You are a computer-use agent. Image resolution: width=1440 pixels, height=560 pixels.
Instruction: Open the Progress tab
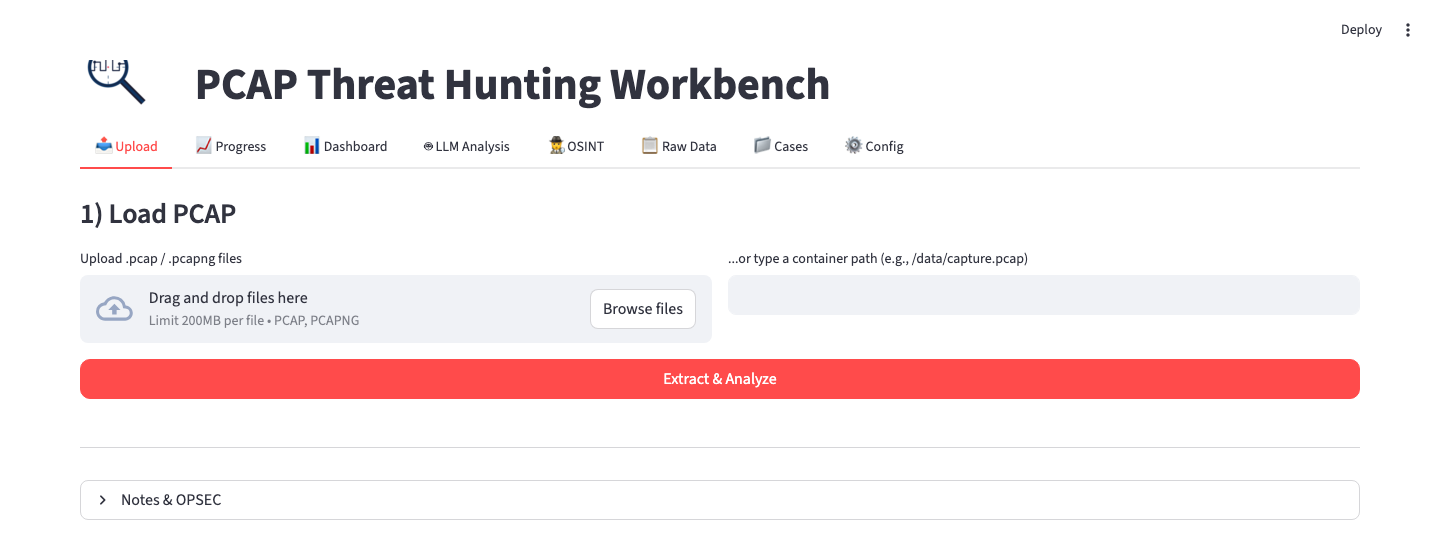[231, 146]
